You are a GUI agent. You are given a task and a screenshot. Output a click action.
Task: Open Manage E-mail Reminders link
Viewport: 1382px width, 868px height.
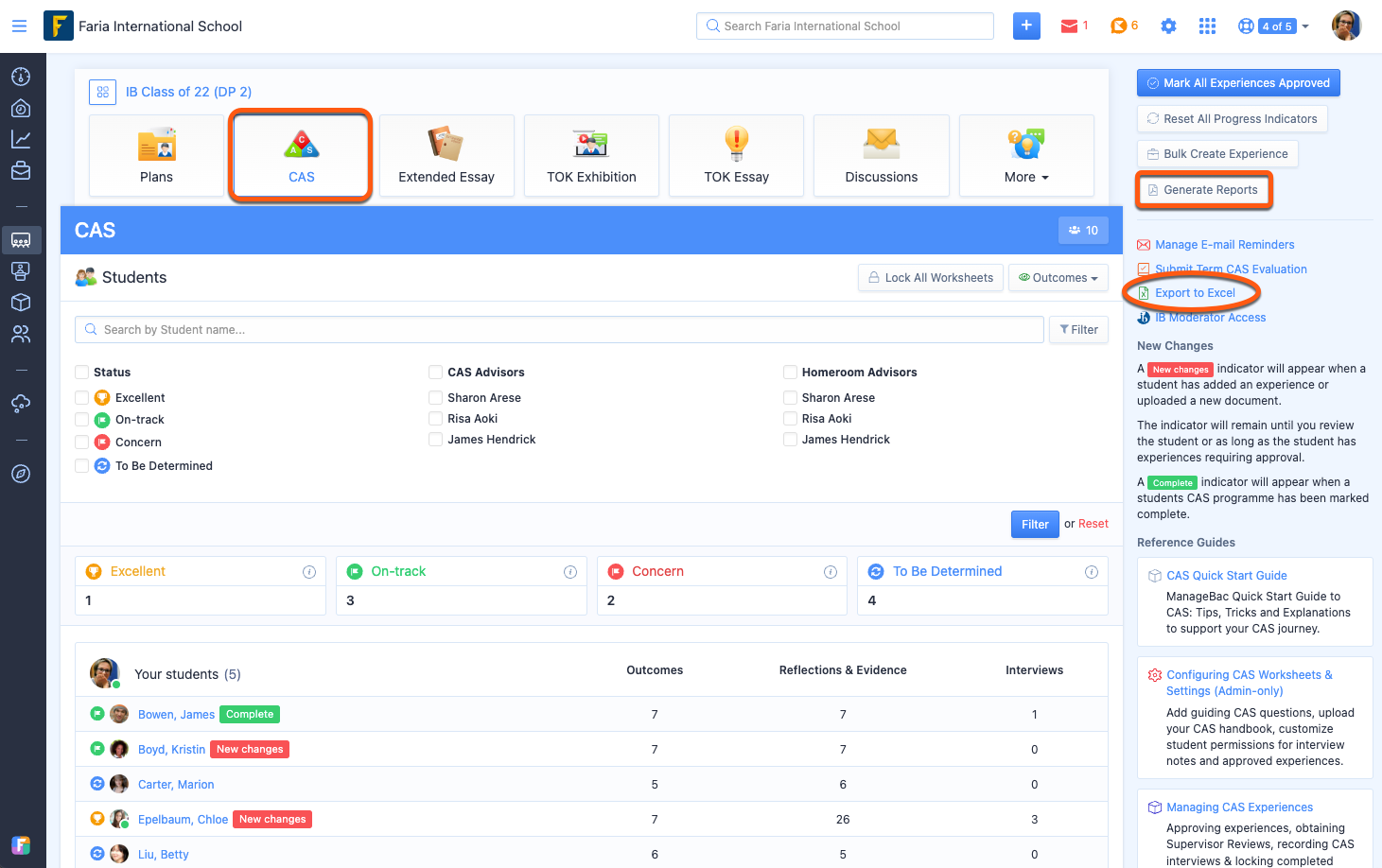coord(1224,245)
